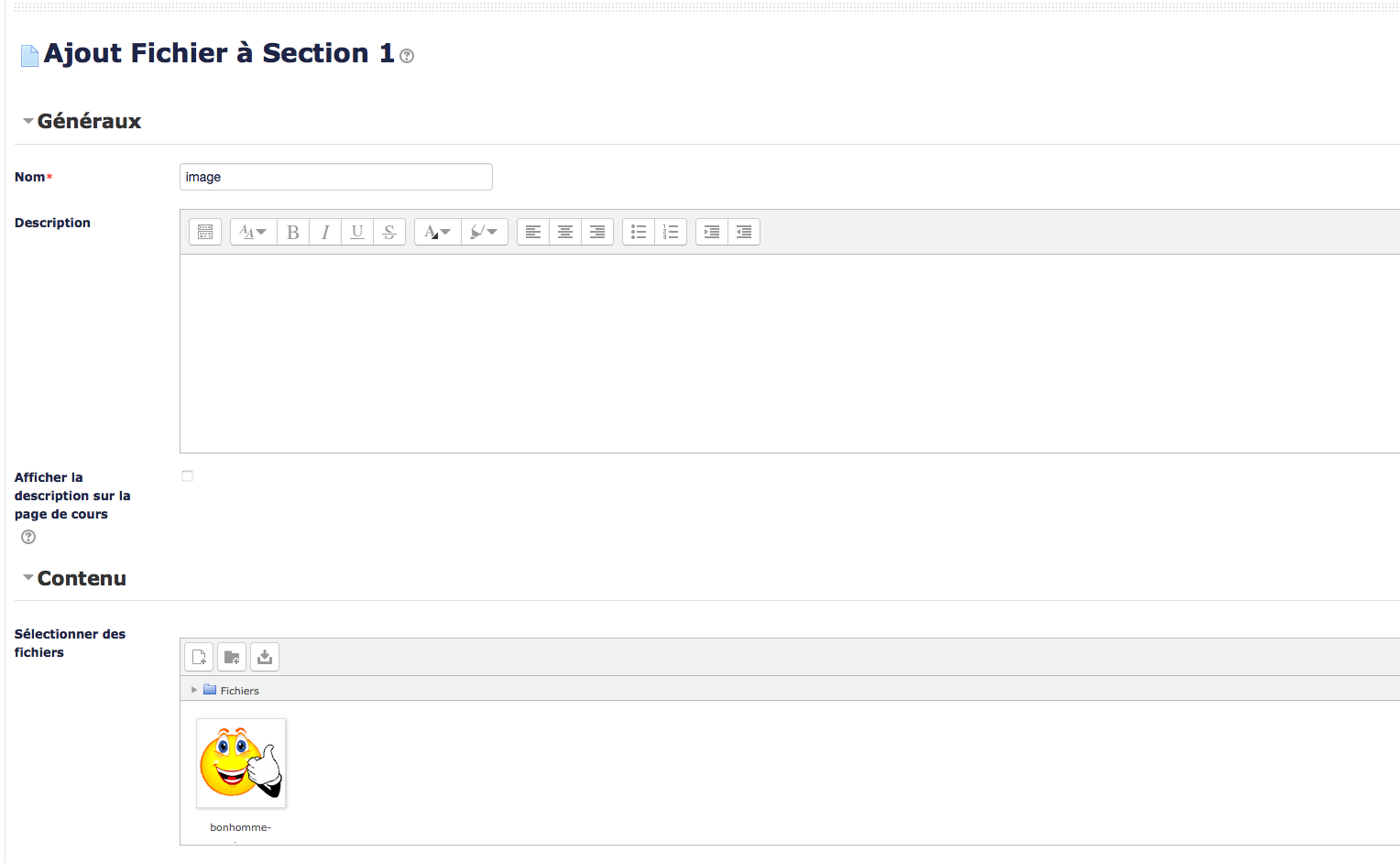Open the highlight color dropdown
1400x863 pixels.
click(x=484, y=232)
